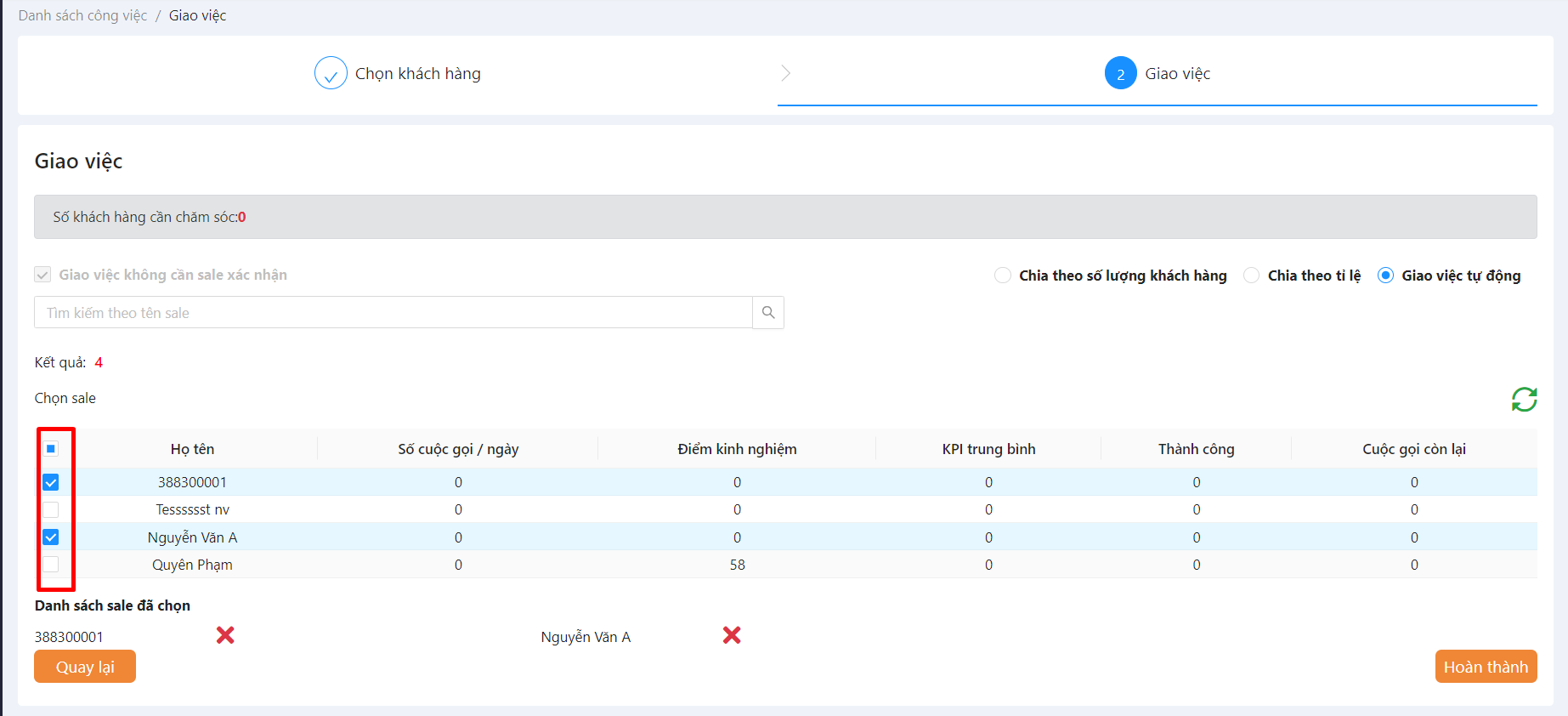Screen dimensions: 1568x716
Task: Choose the Chia theo tỉ lệ radio
Action: point(1252,276)
